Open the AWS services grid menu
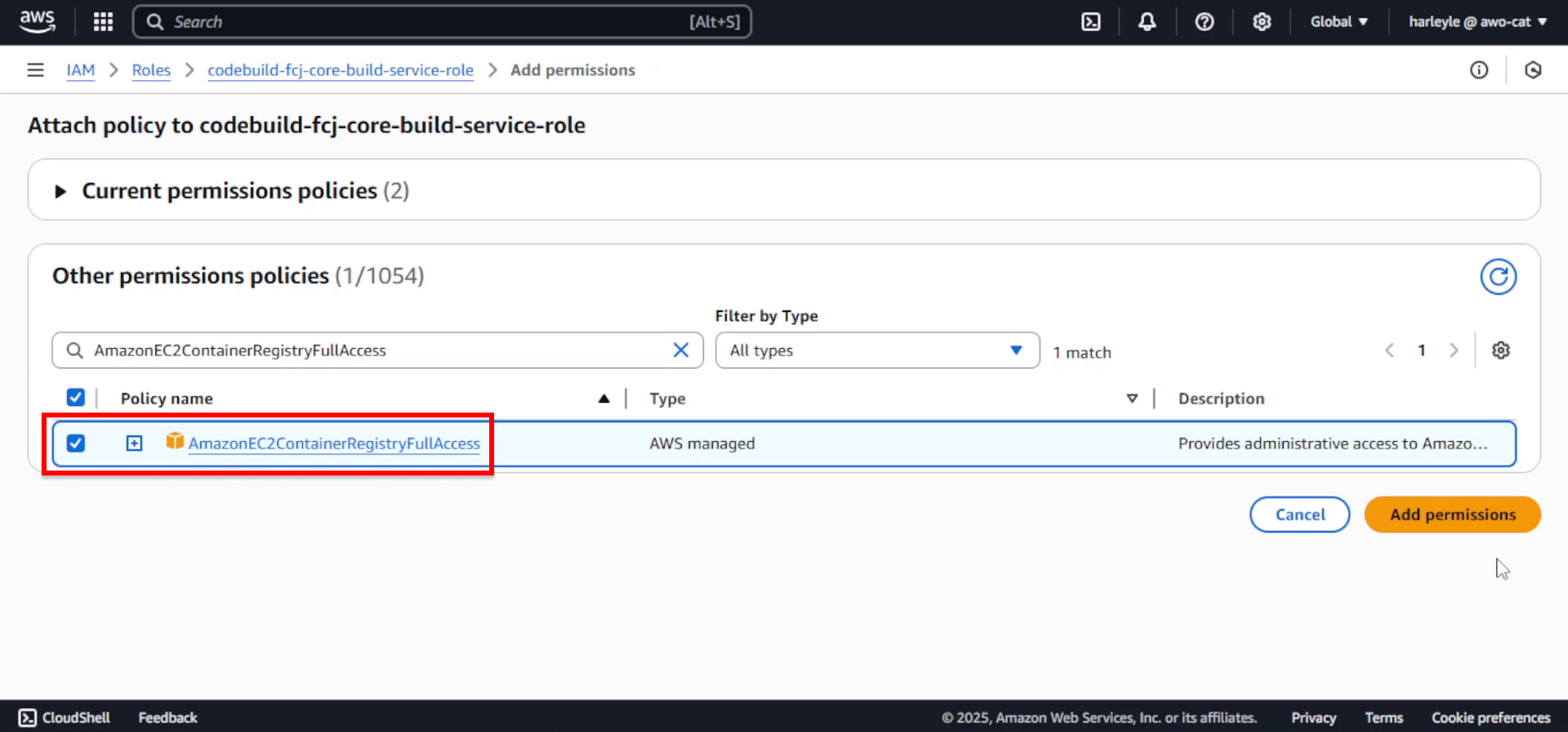This screenshot has height=732, width=1568. [103, 22]
